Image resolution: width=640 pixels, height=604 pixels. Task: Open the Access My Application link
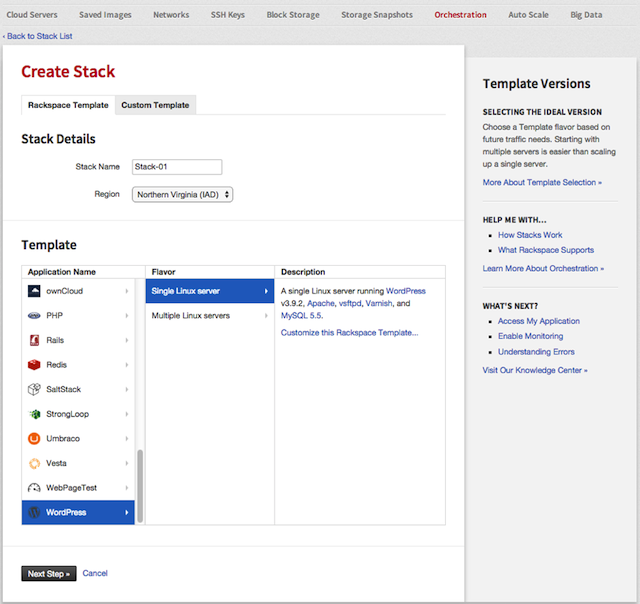pos(539,321)
